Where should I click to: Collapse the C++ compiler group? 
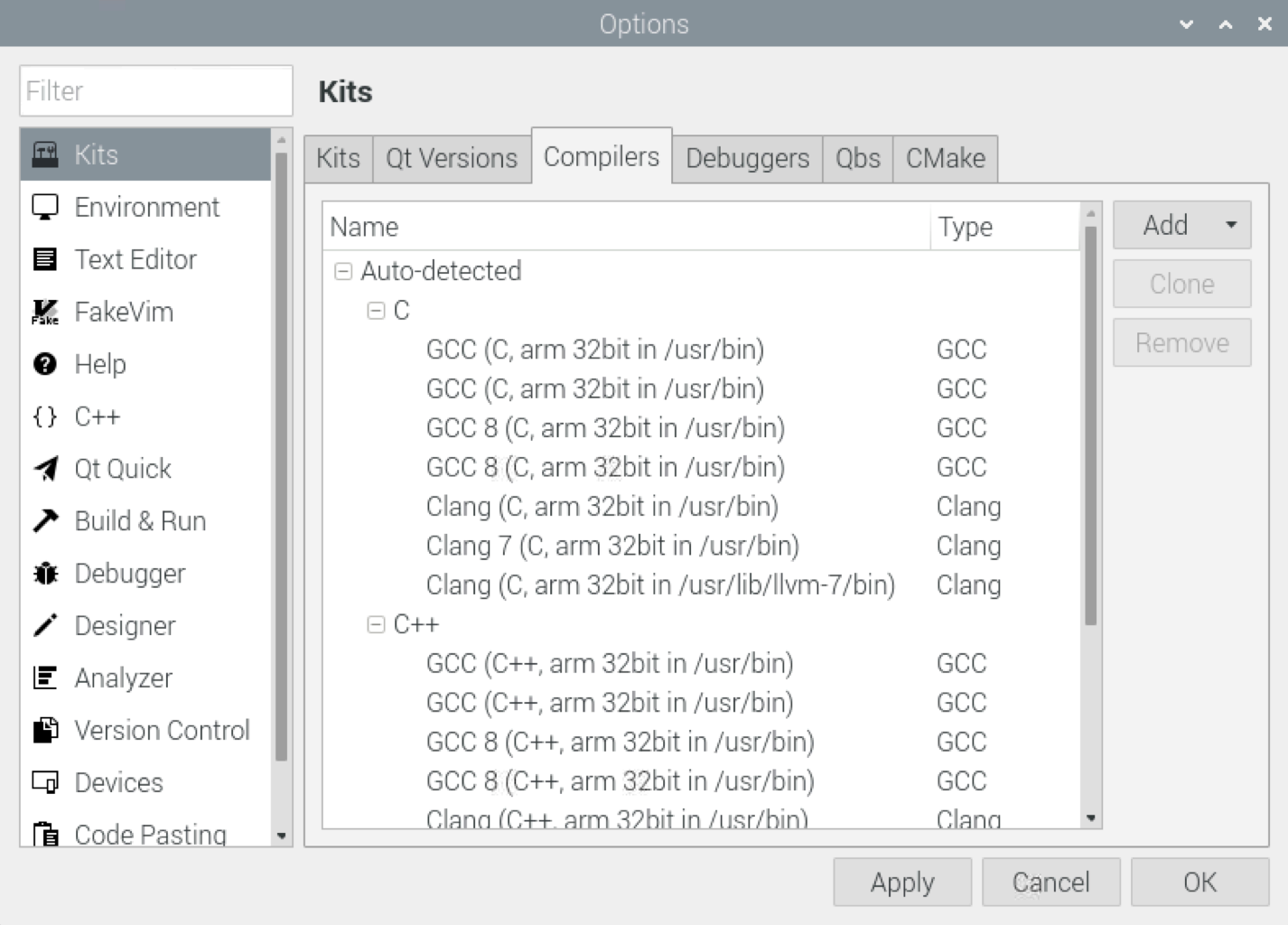(376, 623)
